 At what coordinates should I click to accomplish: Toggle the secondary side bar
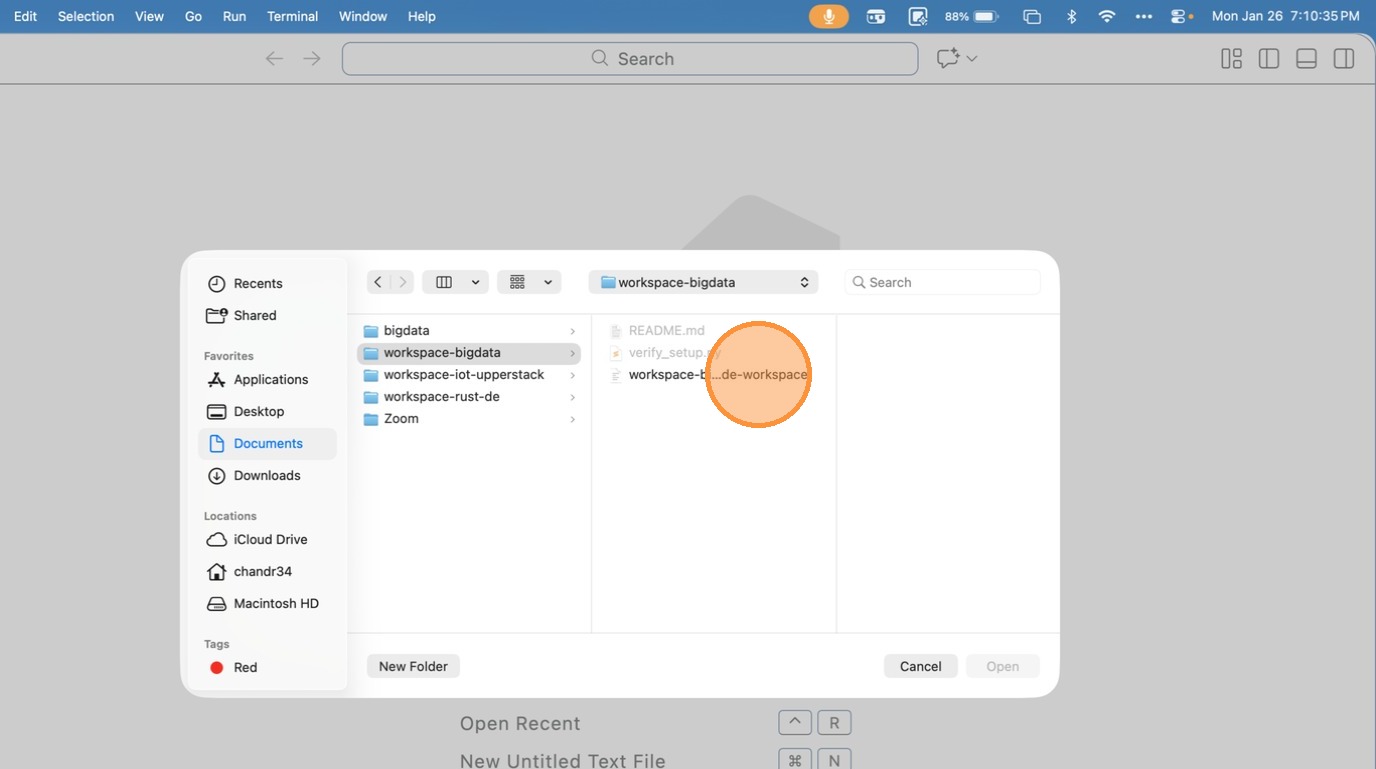coord(1344,59)
